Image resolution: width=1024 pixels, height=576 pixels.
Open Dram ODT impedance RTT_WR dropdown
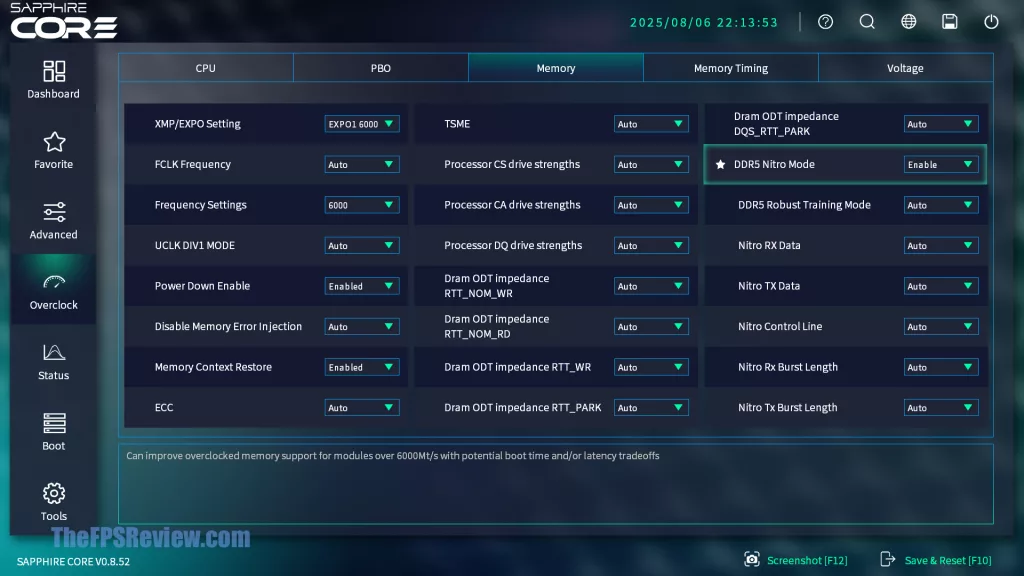651,367
